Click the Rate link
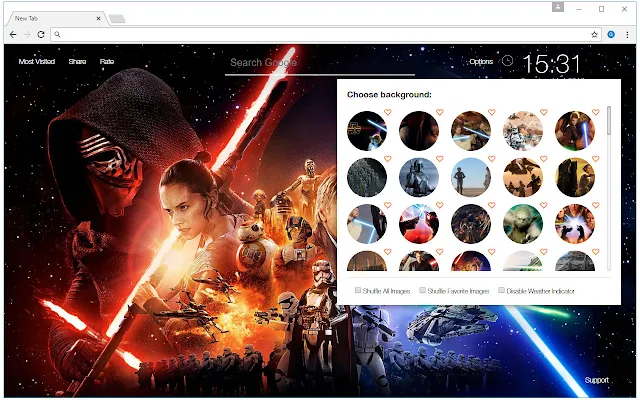The height and width of the screenshot is (400, 640). tap(107, 62)
